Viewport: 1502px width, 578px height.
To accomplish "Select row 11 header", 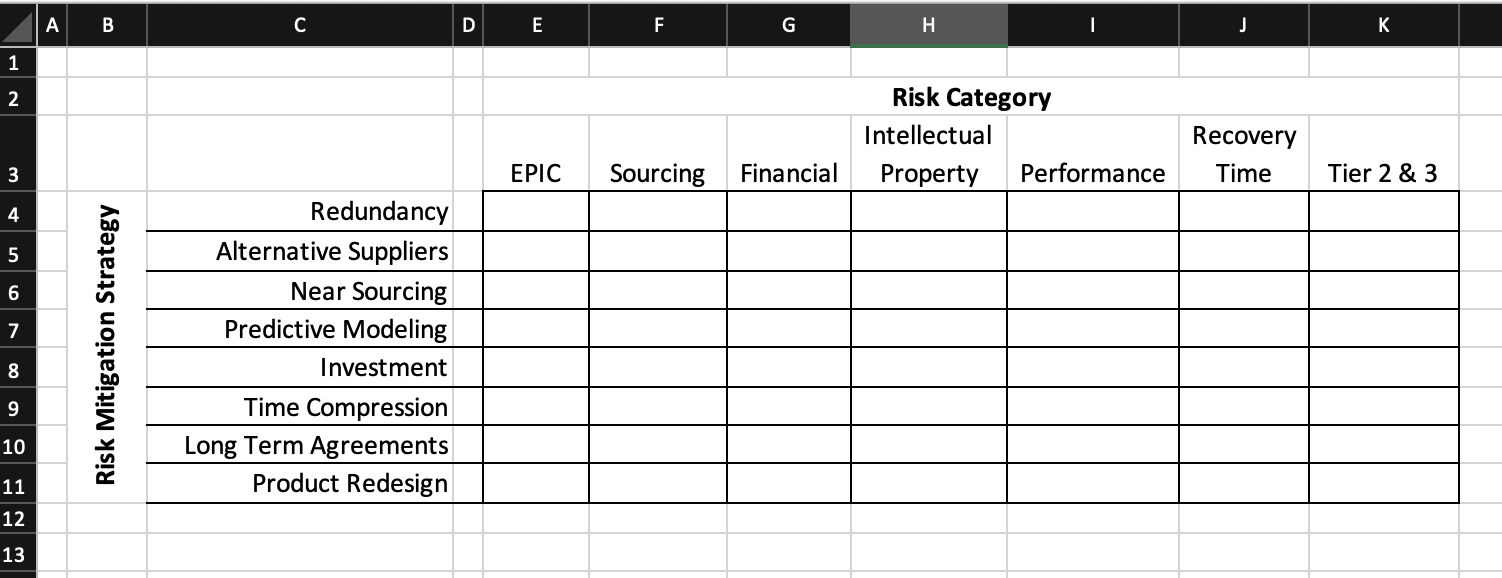I will coord(14,484).
